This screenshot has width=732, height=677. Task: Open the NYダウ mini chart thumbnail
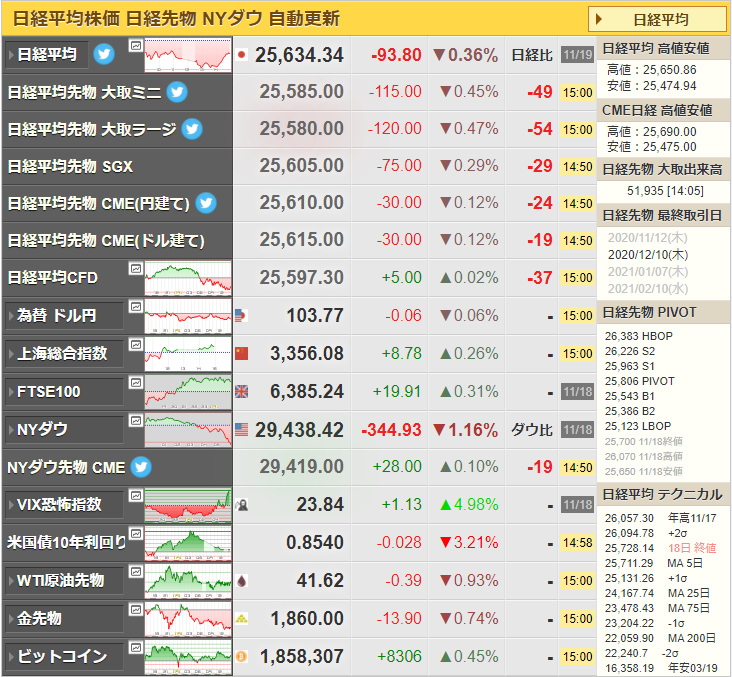(188, 430)
